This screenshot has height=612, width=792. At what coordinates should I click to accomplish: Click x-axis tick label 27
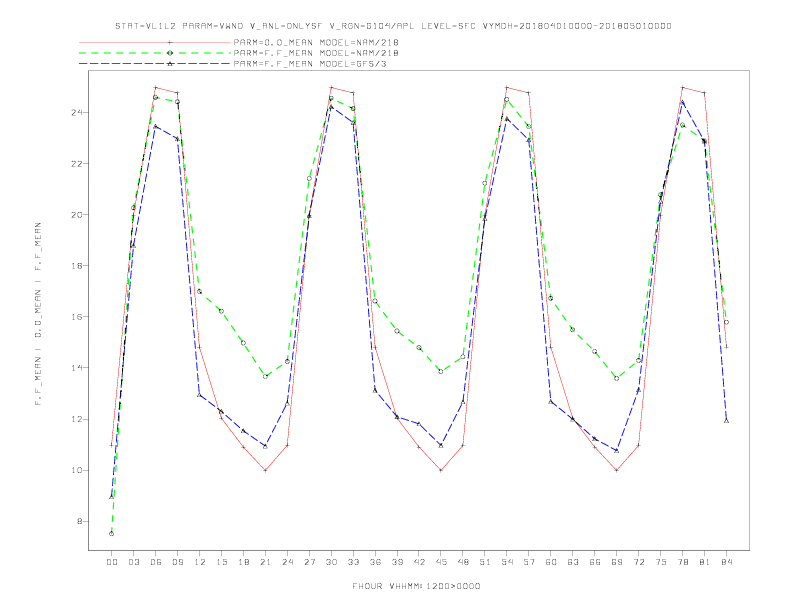pyautogui.click(x=310, y=562)
